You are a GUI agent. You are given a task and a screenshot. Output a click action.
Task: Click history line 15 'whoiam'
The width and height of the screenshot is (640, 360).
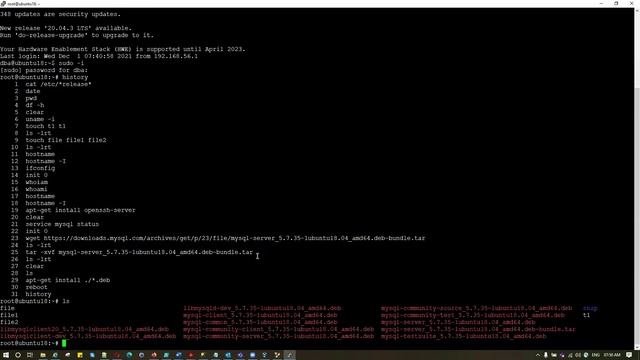[x=36, y=182]
